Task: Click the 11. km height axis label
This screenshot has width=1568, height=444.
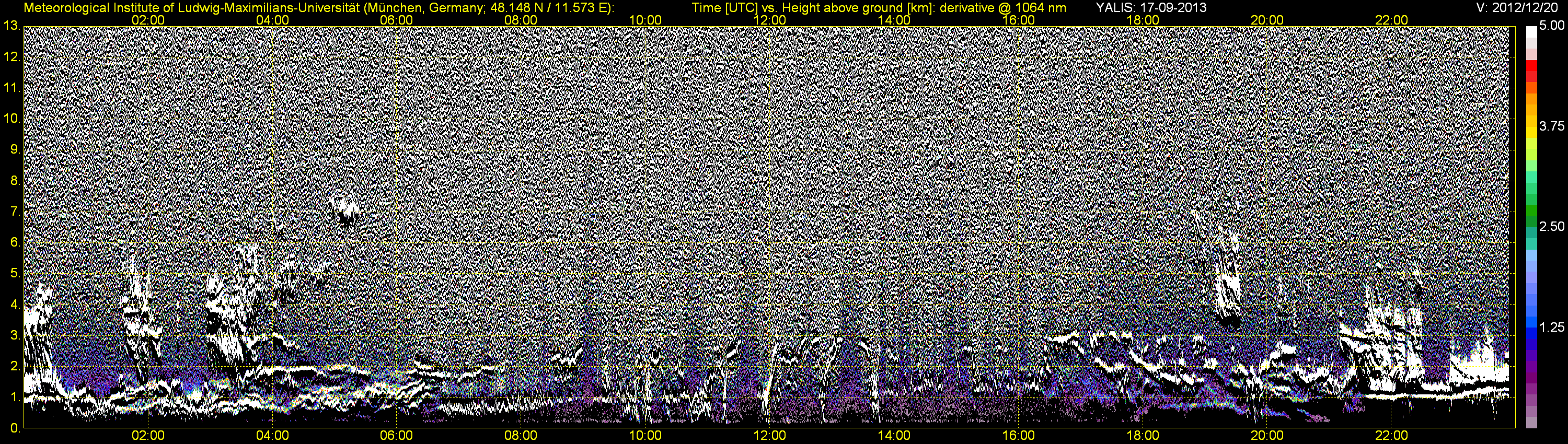Action: [11, 88]
